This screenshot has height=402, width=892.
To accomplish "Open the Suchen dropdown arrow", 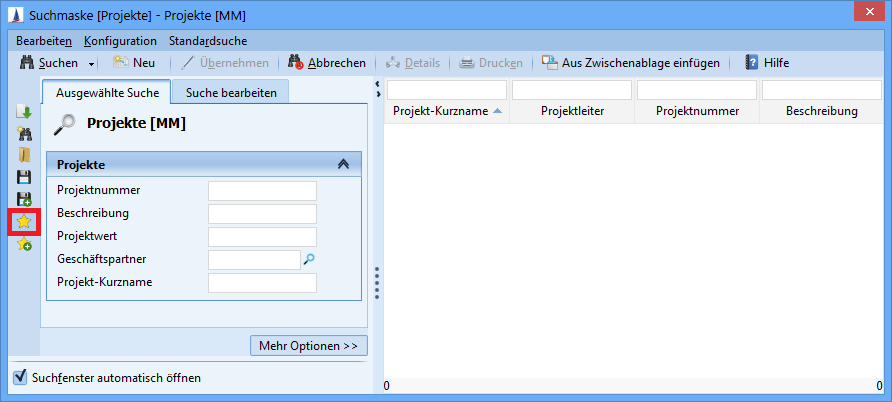I will [92, 63].
